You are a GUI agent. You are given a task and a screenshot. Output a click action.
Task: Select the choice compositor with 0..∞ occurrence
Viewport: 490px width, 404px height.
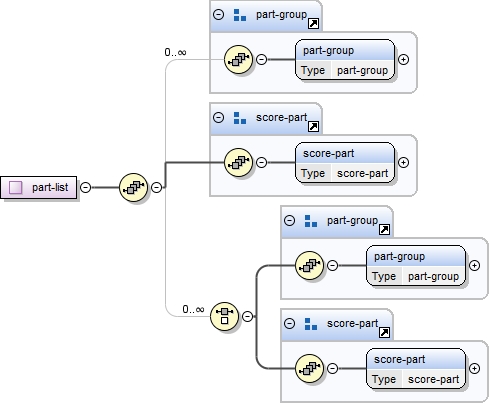224,316
